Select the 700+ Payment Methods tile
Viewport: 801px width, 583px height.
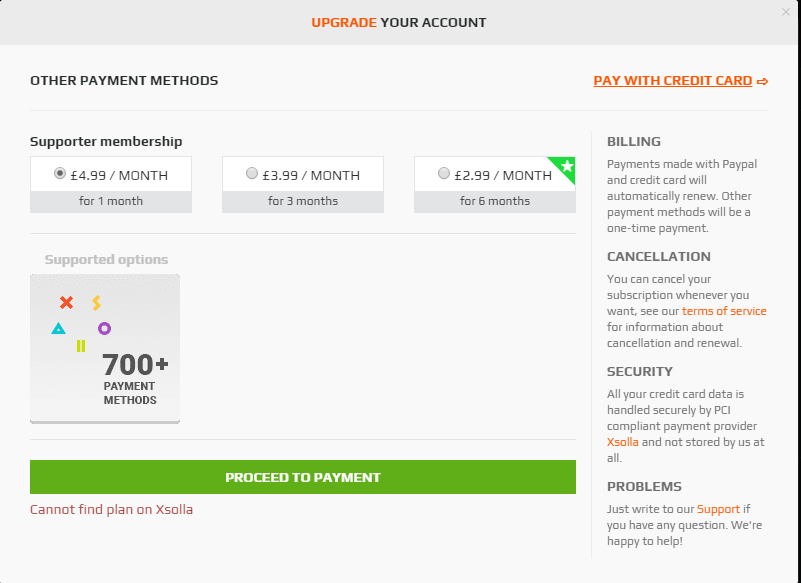tap(105, 349)
